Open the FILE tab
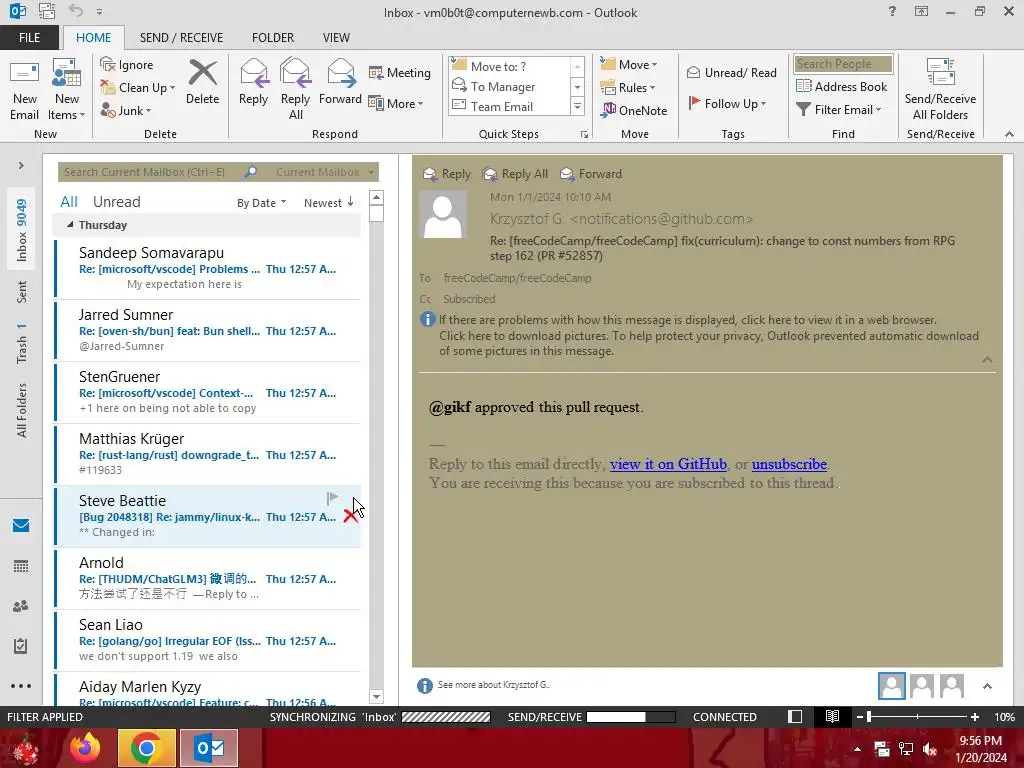This screenshot has height=768, width=1024. (x=29, y=37)
